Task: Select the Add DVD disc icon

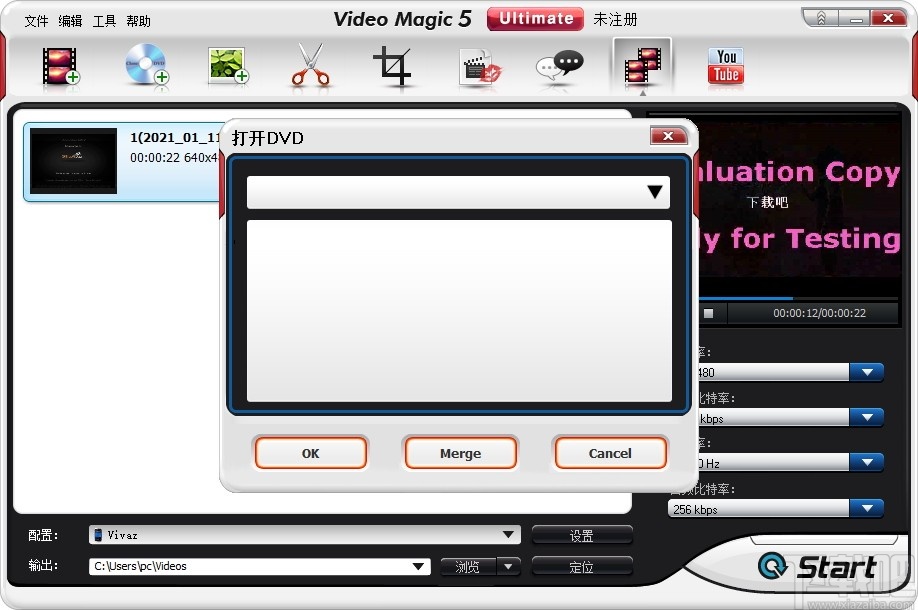Action: point(147,65)
